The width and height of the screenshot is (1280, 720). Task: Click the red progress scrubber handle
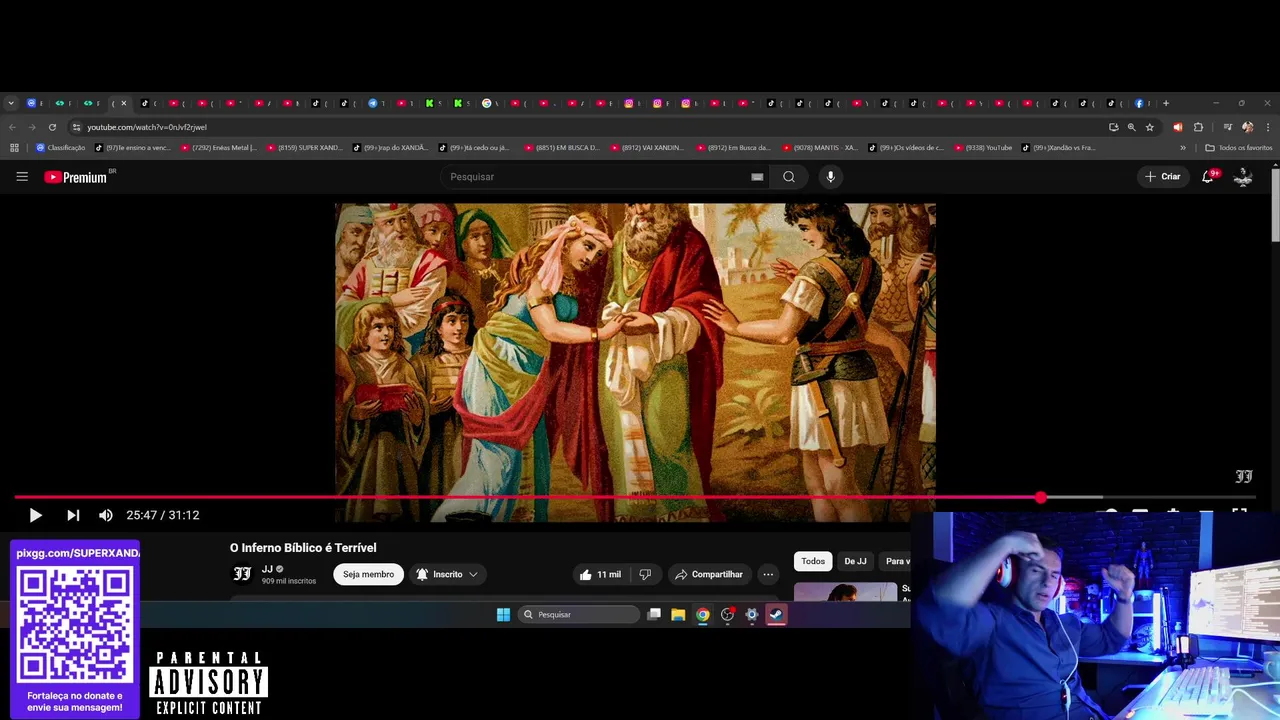(1041, 497)
